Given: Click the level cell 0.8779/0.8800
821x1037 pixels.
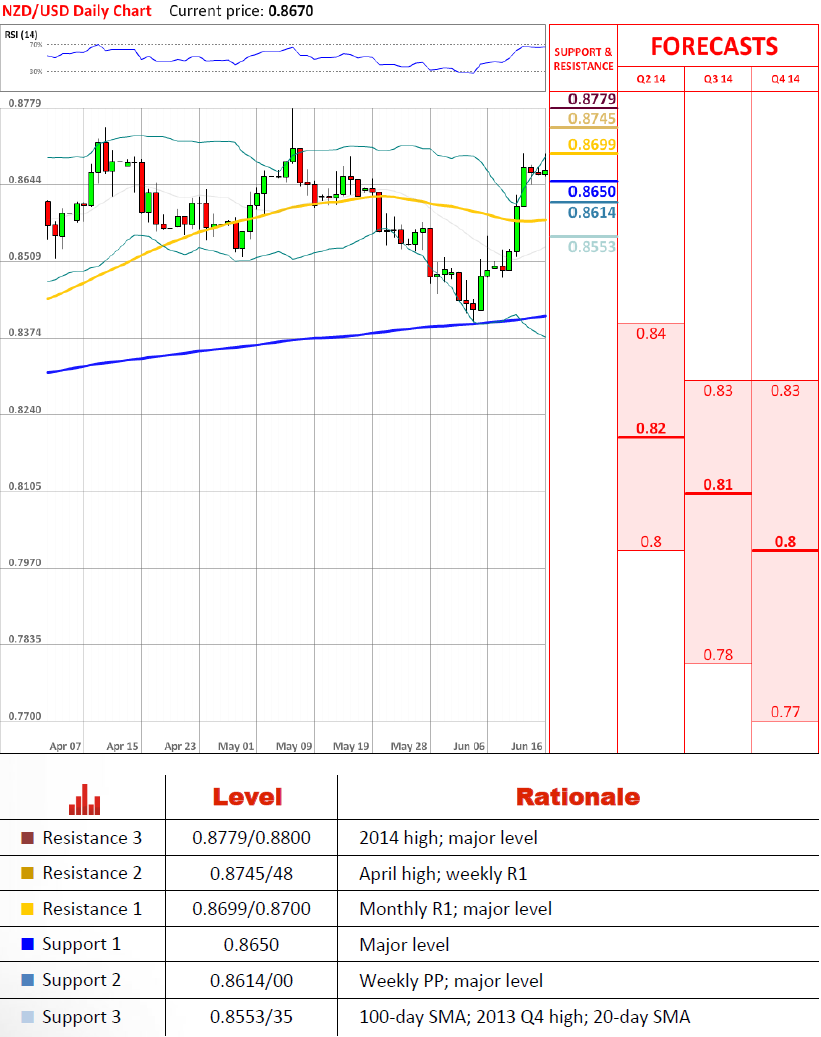Looking at the screenshot, I should 251,838.
